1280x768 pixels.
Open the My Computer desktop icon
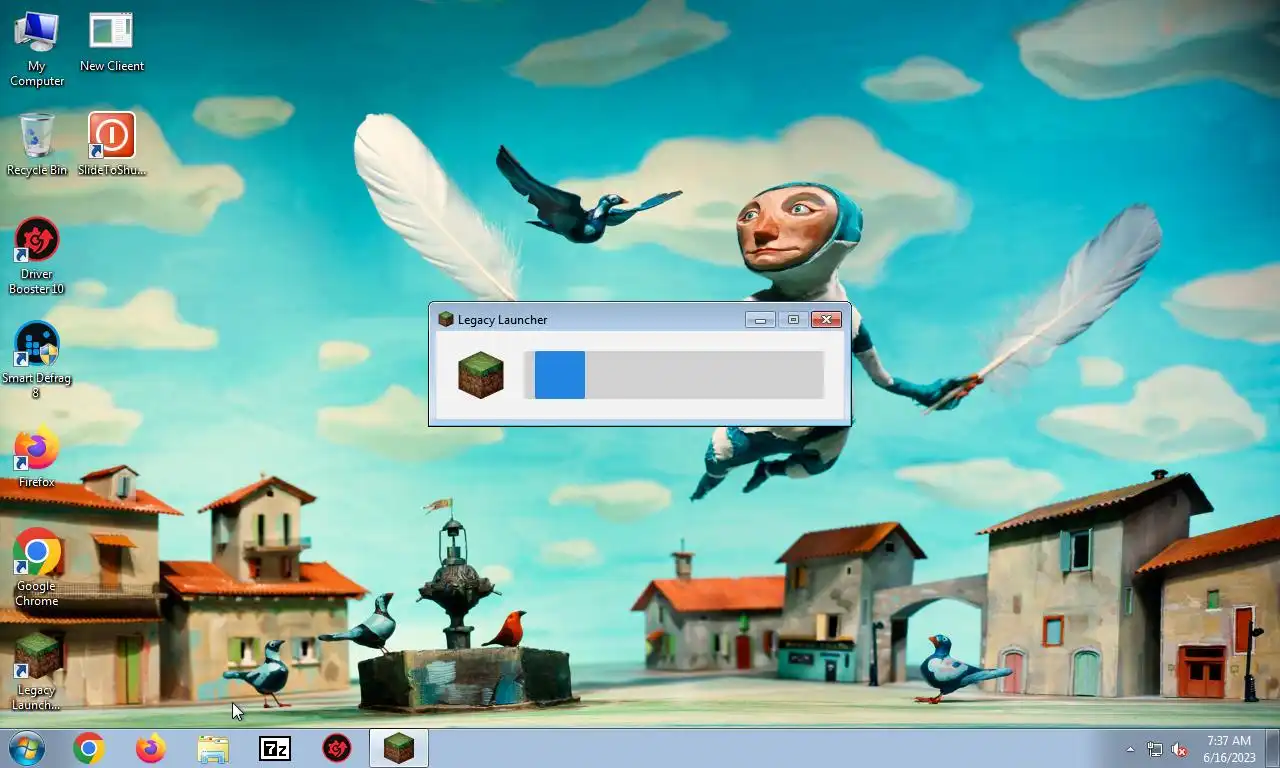[x=37, y=49]
